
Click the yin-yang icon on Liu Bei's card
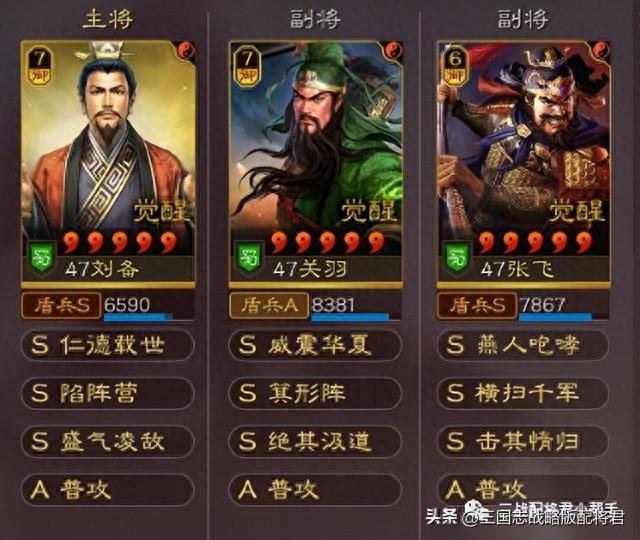[x=187, y=50]
